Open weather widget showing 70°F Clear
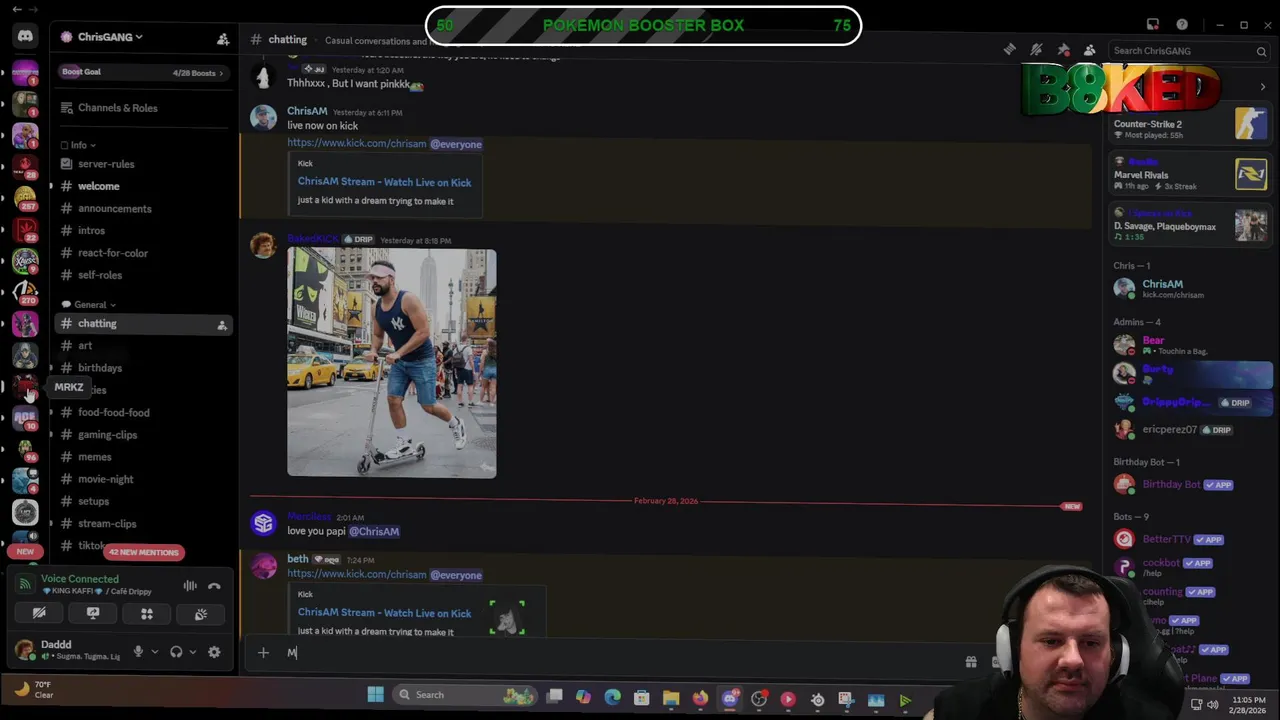1280x720 pixels. [x=35, y=689]
